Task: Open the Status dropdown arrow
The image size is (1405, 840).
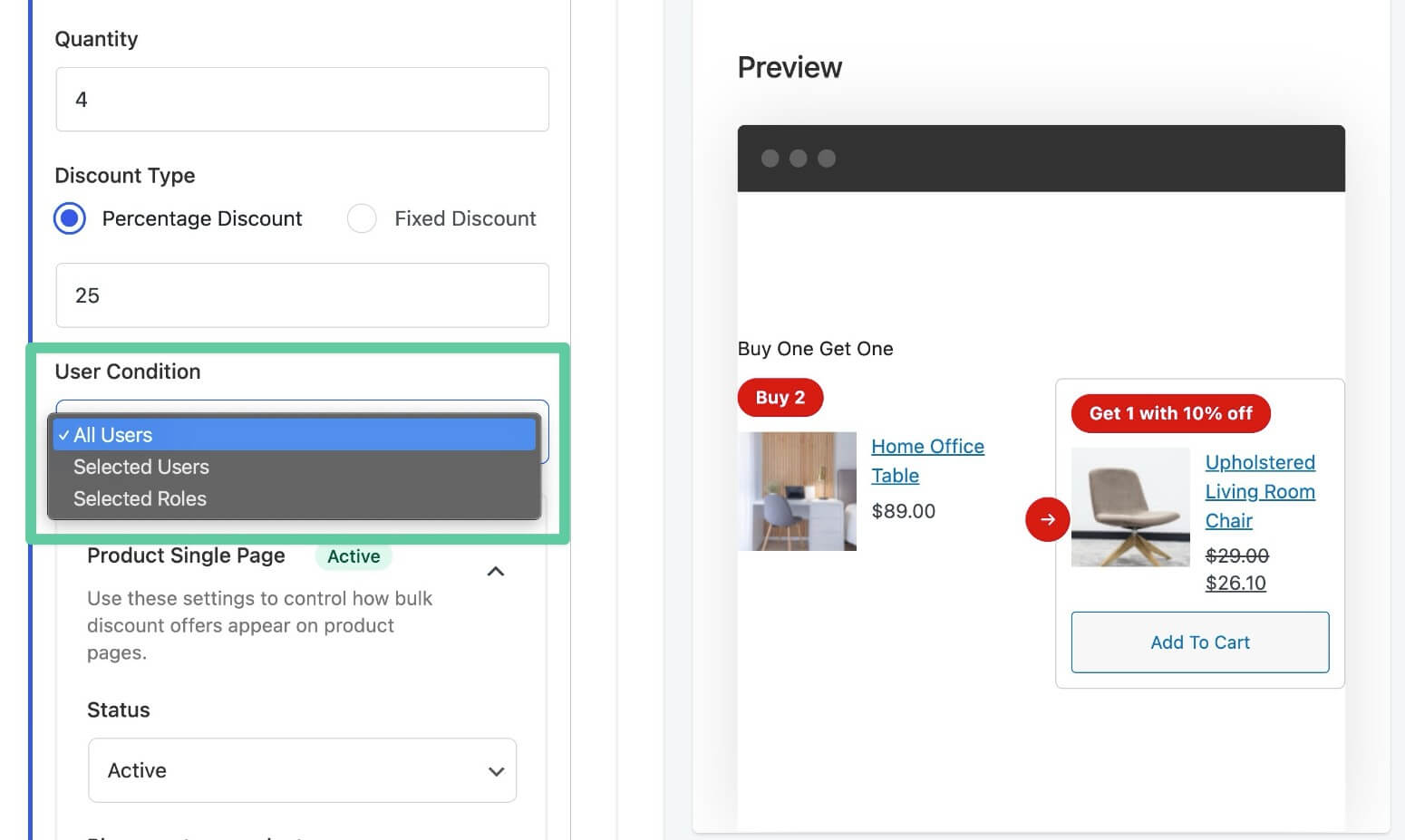Action: point(496,771)
